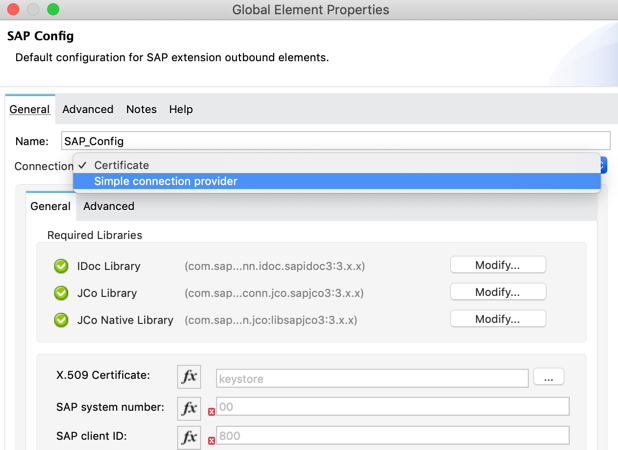This screenshot has width=618, height=450.
Task: Click Modify for JCo Native Library
Action: click(498, 319)
